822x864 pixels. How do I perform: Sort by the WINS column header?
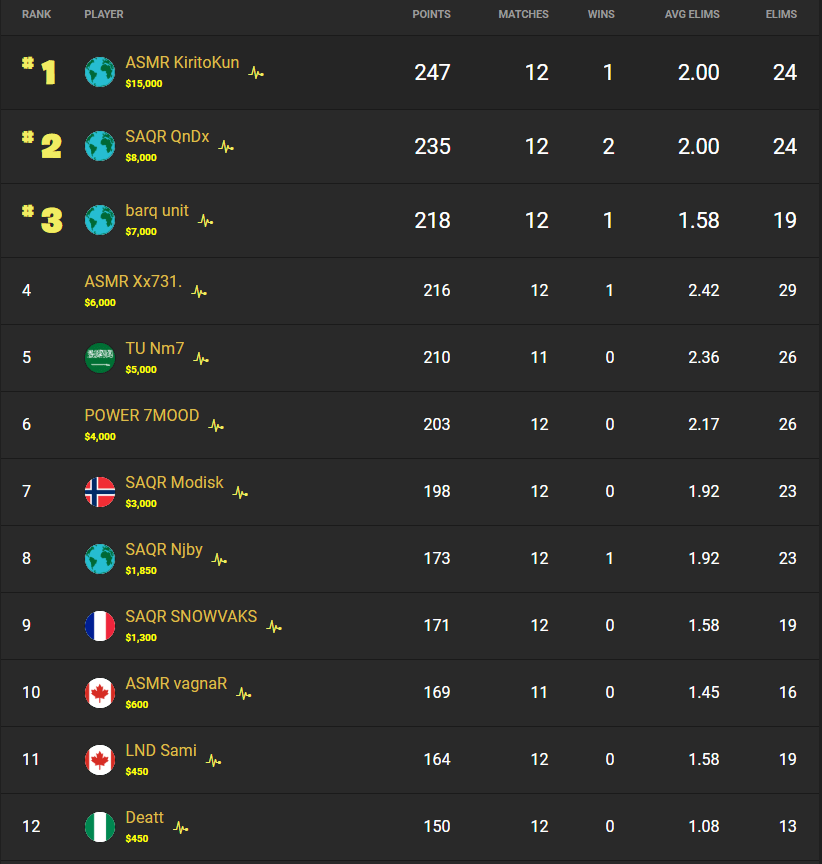click(601, 14)
